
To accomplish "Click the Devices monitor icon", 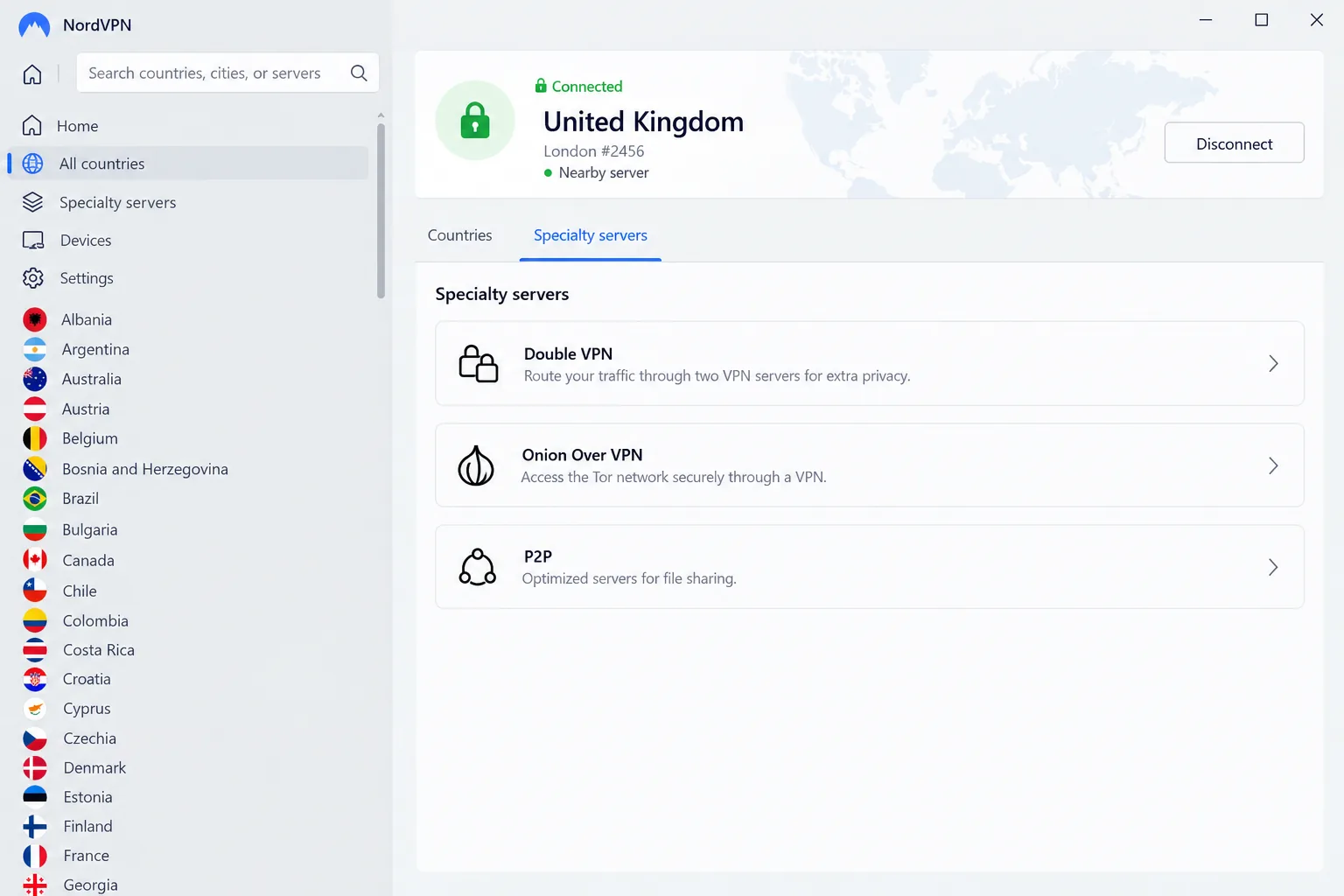I will 33,241.
